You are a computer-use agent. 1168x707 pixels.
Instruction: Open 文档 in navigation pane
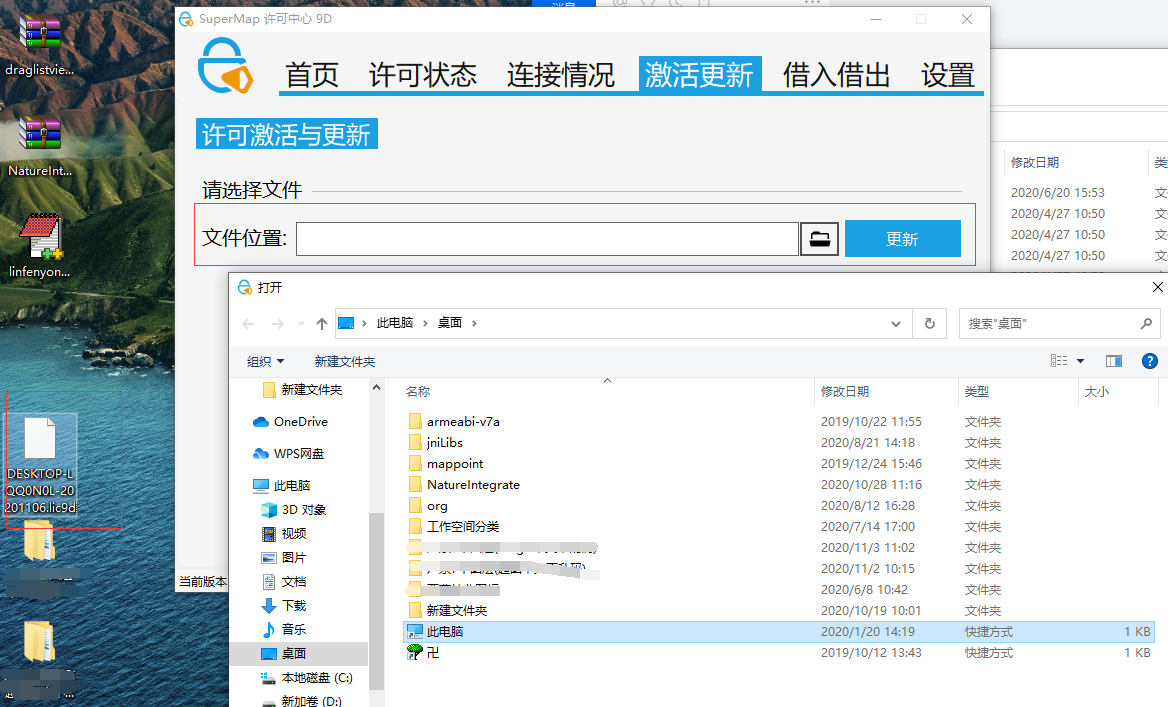(284, 581)
